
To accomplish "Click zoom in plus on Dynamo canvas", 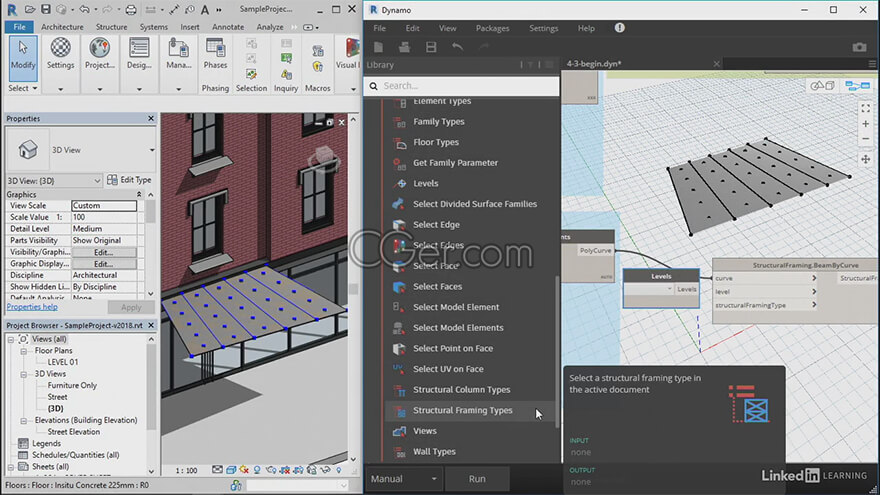I will [865, 123].
